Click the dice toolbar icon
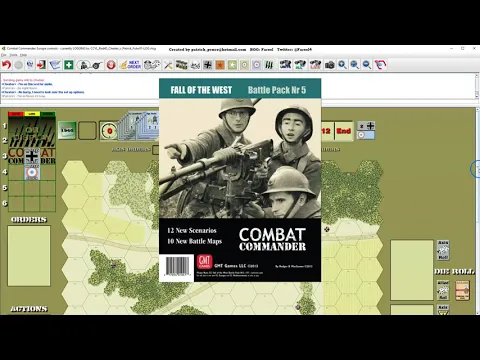Viewport: 480px width, 360px height. [x=152, y=65]
